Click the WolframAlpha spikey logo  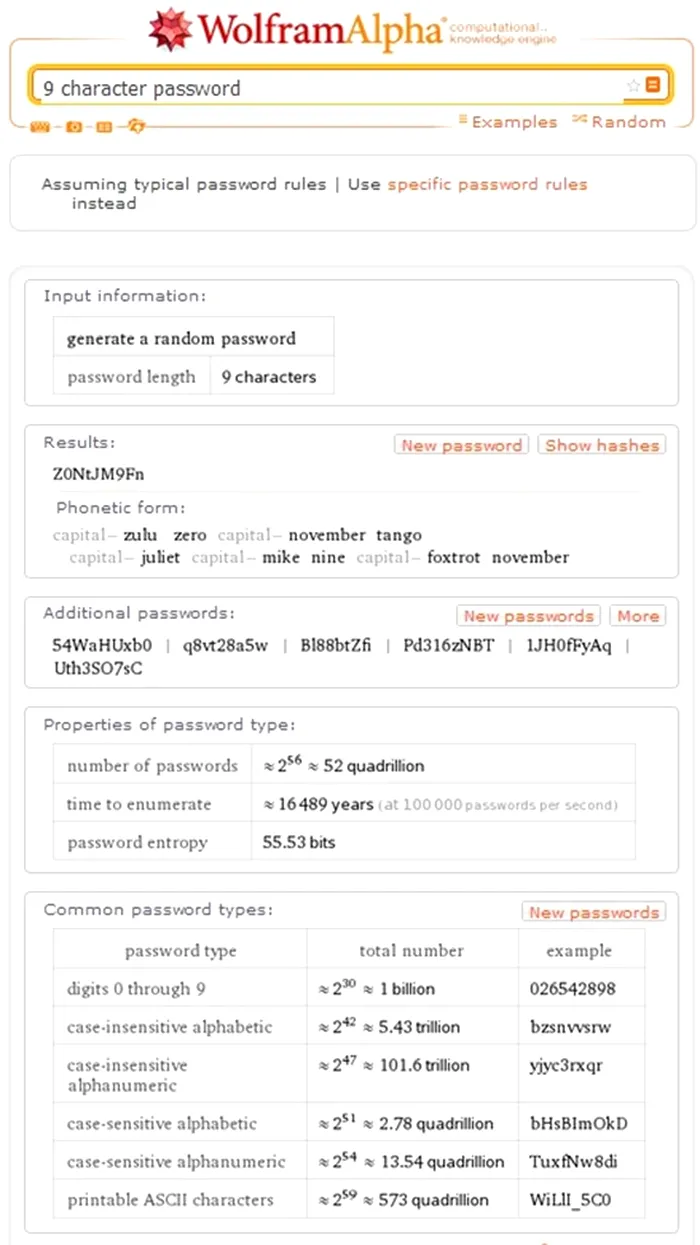coord(168,28)
